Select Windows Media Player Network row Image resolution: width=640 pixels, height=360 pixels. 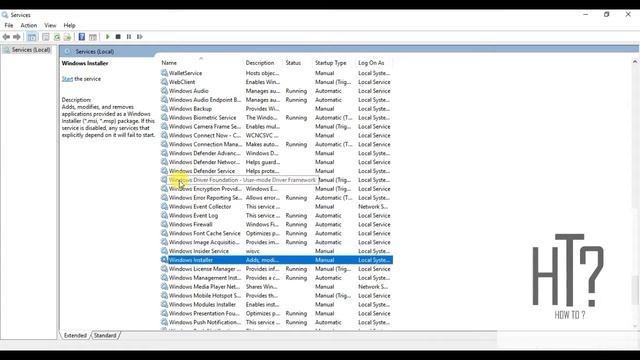(x=276, y=287)
